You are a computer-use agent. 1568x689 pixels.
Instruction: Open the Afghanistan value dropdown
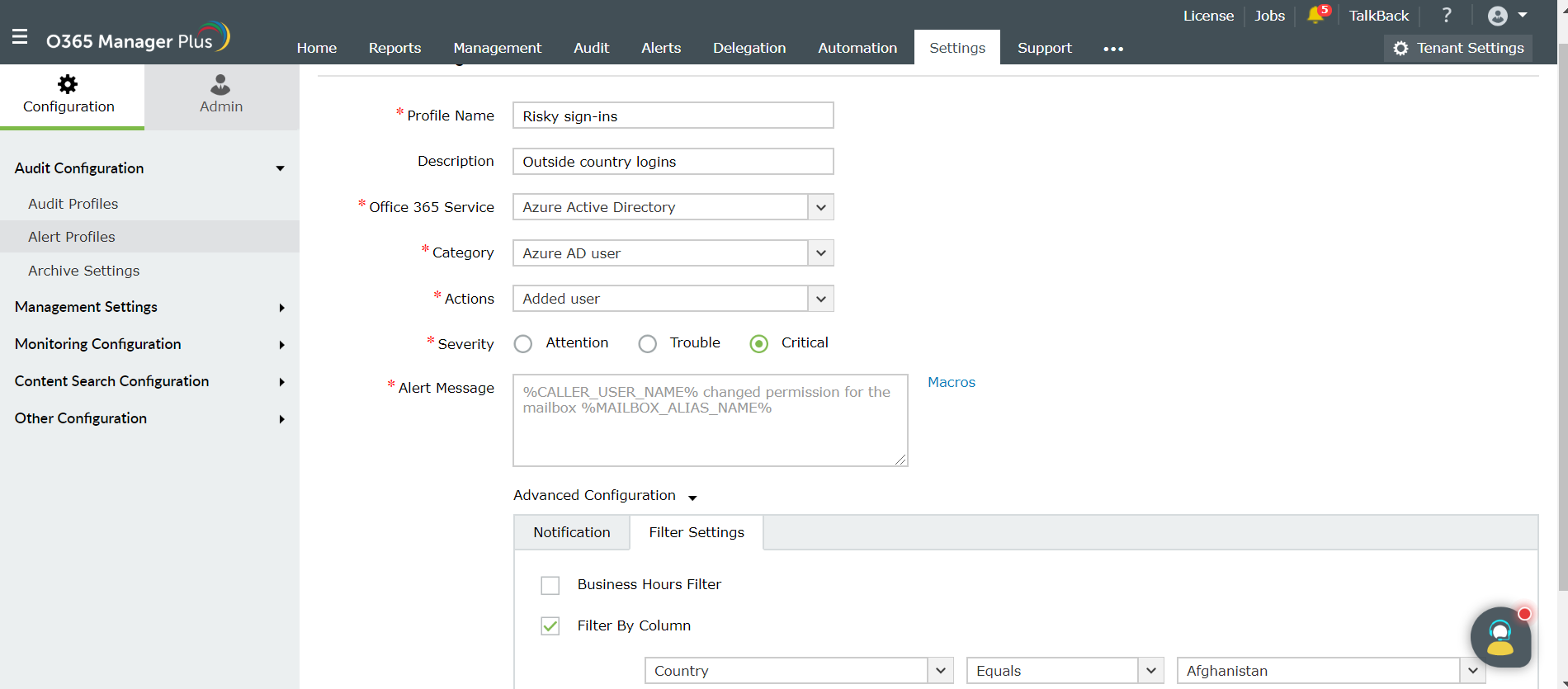pos(1331,671)
